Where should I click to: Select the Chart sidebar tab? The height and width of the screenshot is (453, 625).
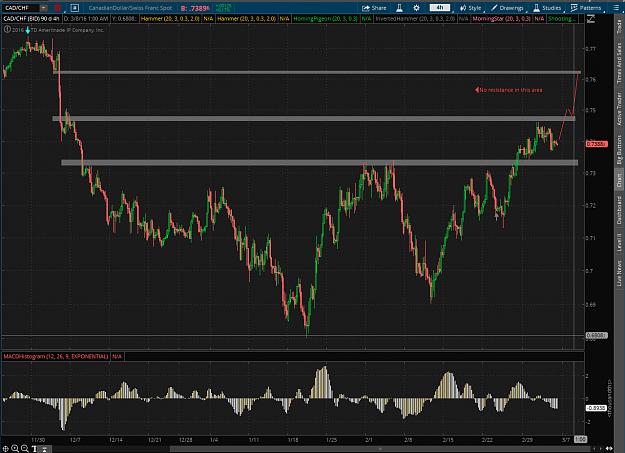tap(619, 180)
